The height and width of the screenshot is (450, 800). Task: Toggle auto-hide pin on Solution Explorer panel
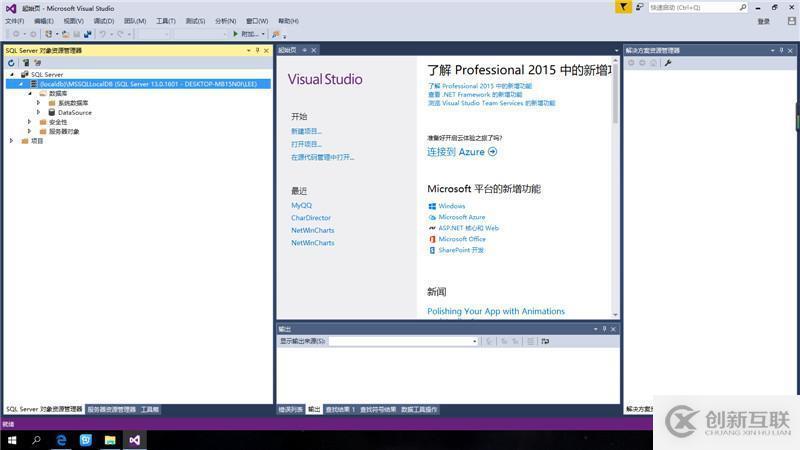[x=782, y=51]
